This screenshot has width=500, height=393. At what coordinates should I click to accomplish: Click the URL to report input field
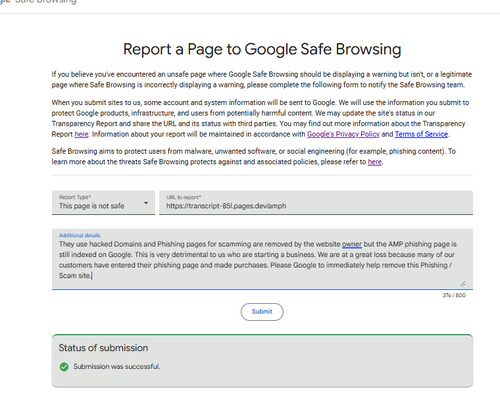316,203
